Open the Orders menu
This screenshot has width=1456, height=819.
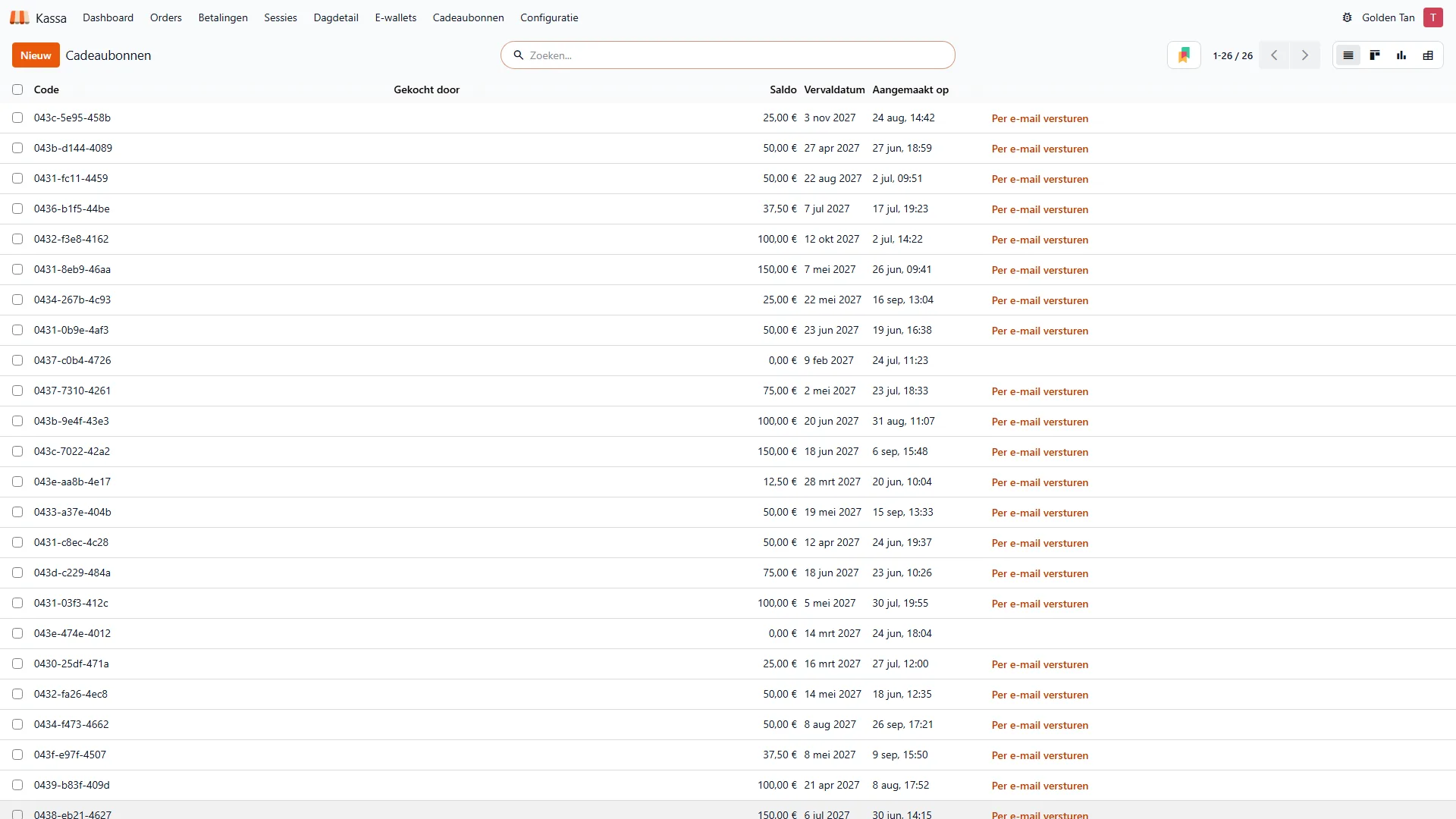pos(165,17)
